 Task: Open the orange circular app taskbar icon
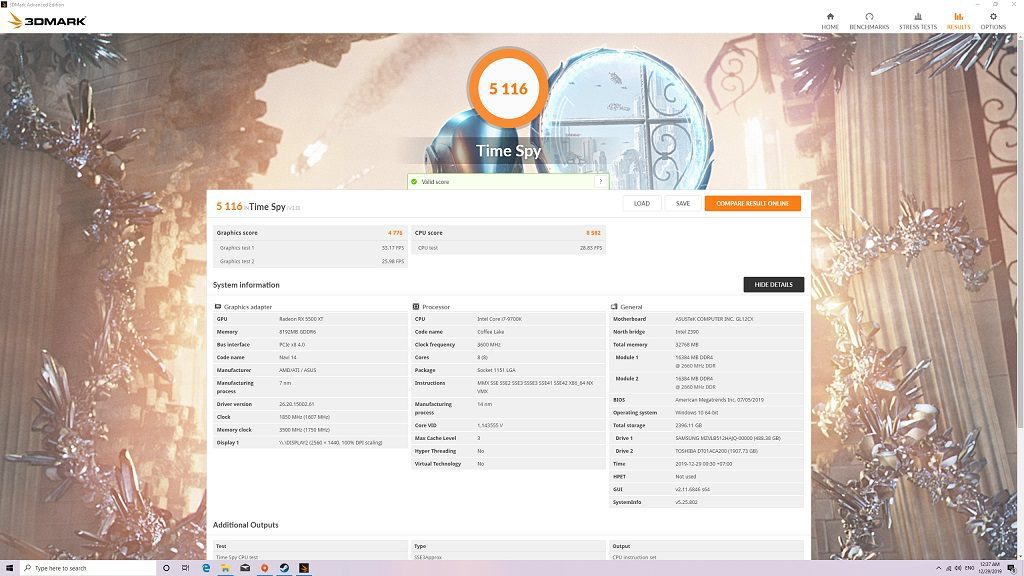(264, 568)
